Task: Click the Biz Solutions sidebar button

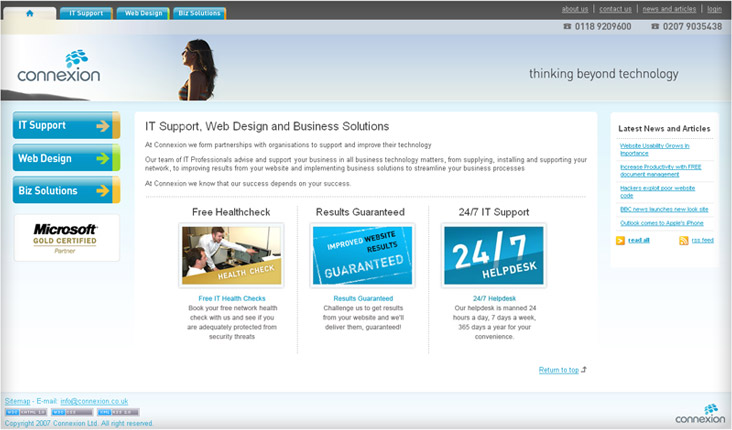Action: (66, 190)
